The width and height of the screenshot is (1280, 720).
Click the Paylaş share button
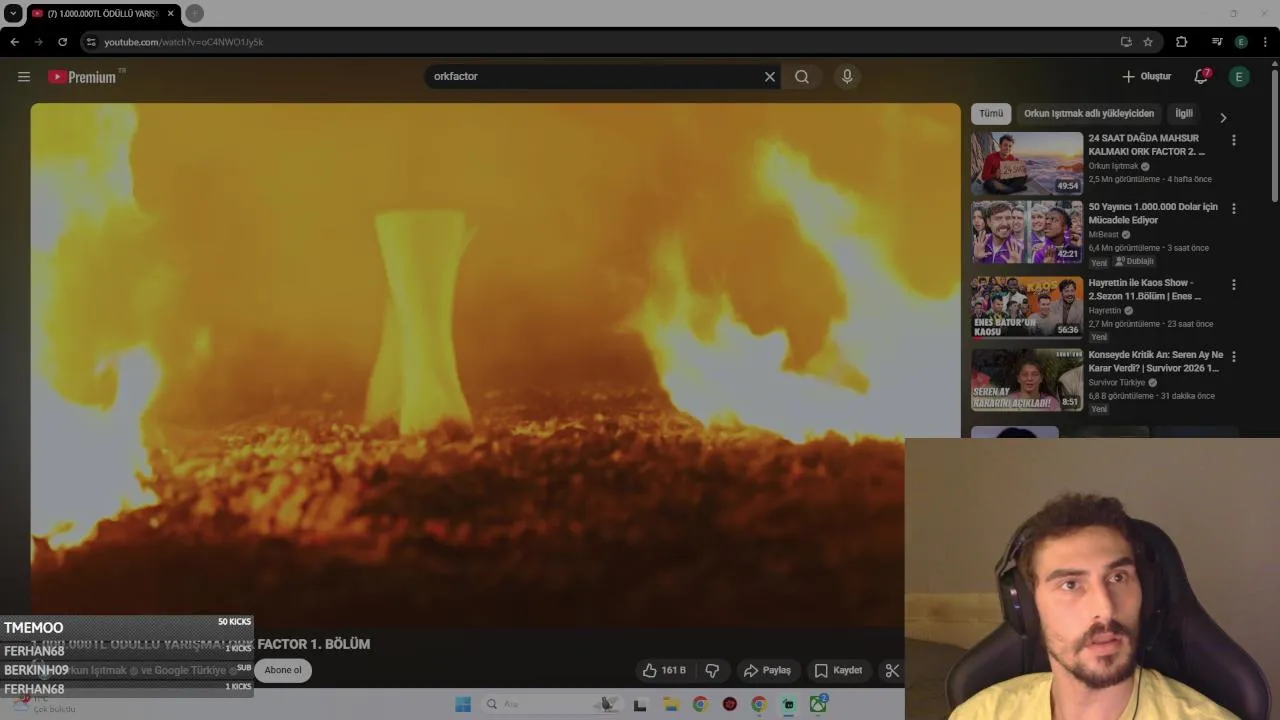tap(767, 670)
